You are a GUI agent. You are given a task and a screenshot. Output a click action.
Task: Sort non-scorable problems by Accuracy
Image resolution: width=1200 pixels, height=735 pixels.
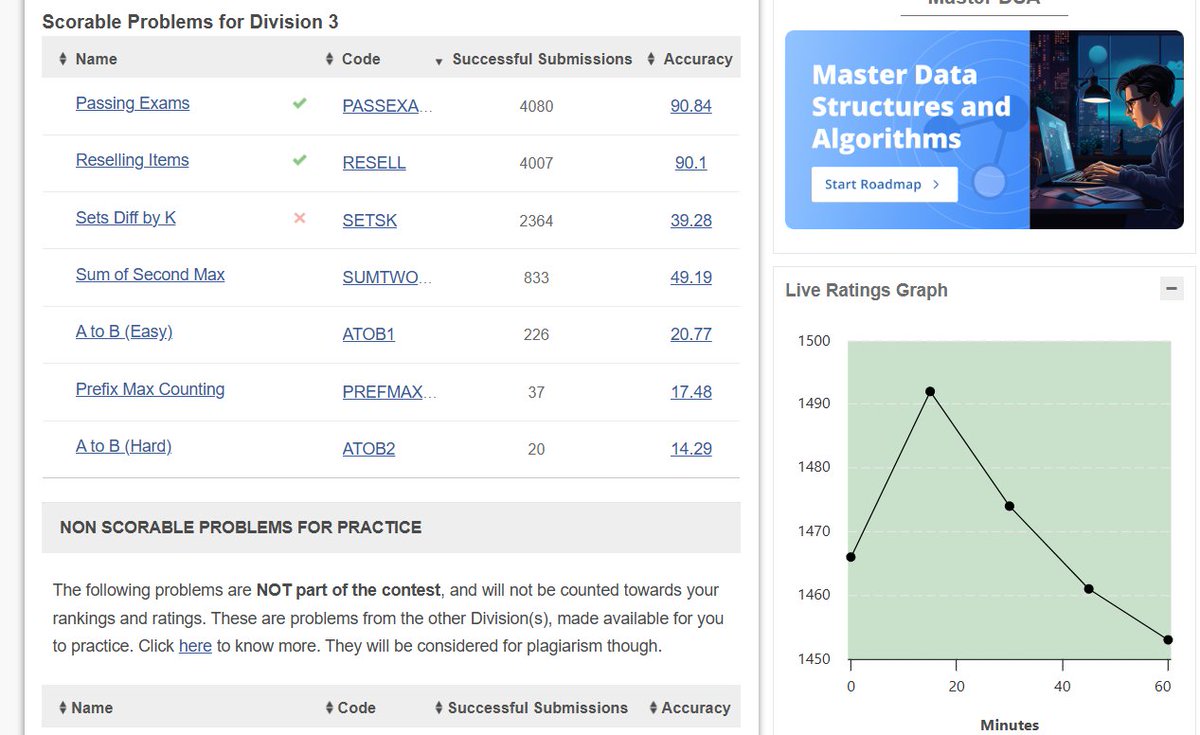[x=689, y=708]
